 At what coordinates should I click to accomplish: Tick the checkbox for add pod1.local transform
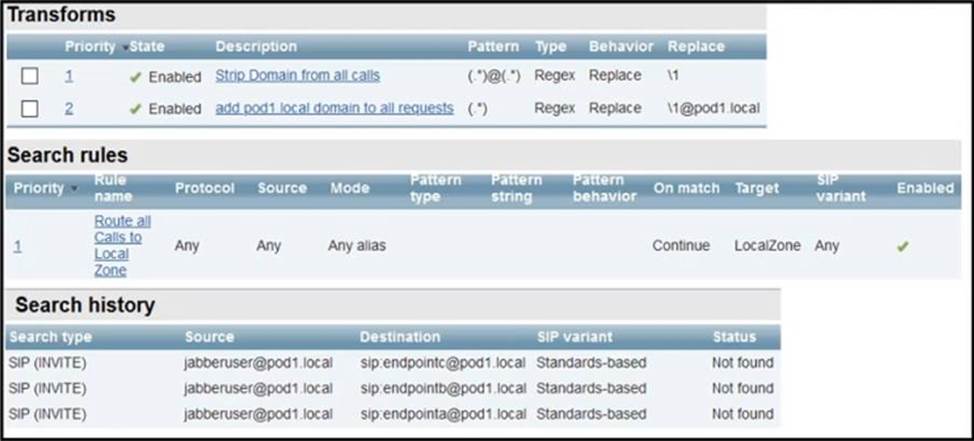(x=30, y=108)
